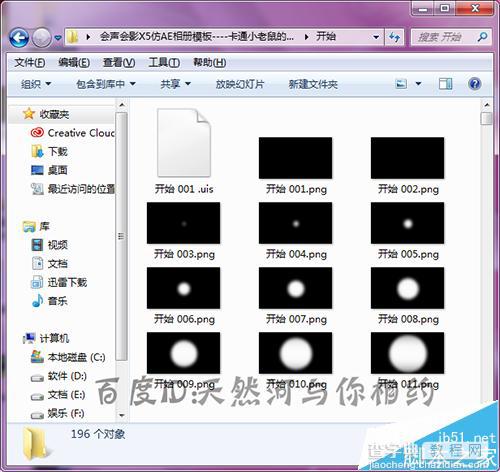Screen dimensions: 500x472
Task: Click the navigation pane scroll down arrow
Action: tap(122, 415)
